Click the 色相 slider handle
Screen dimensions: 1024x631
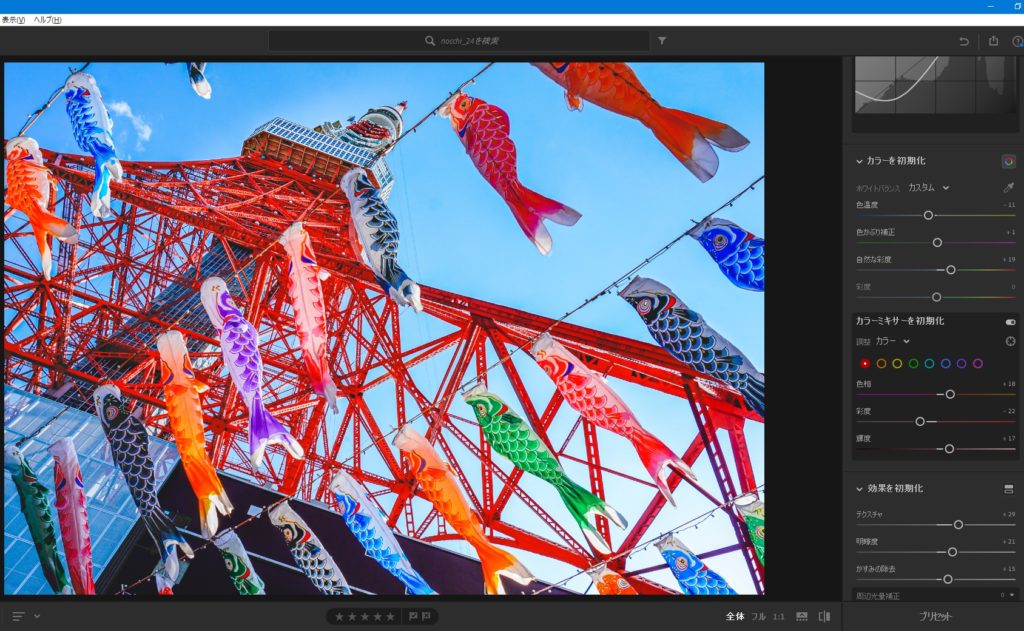(x=950, y=394)
